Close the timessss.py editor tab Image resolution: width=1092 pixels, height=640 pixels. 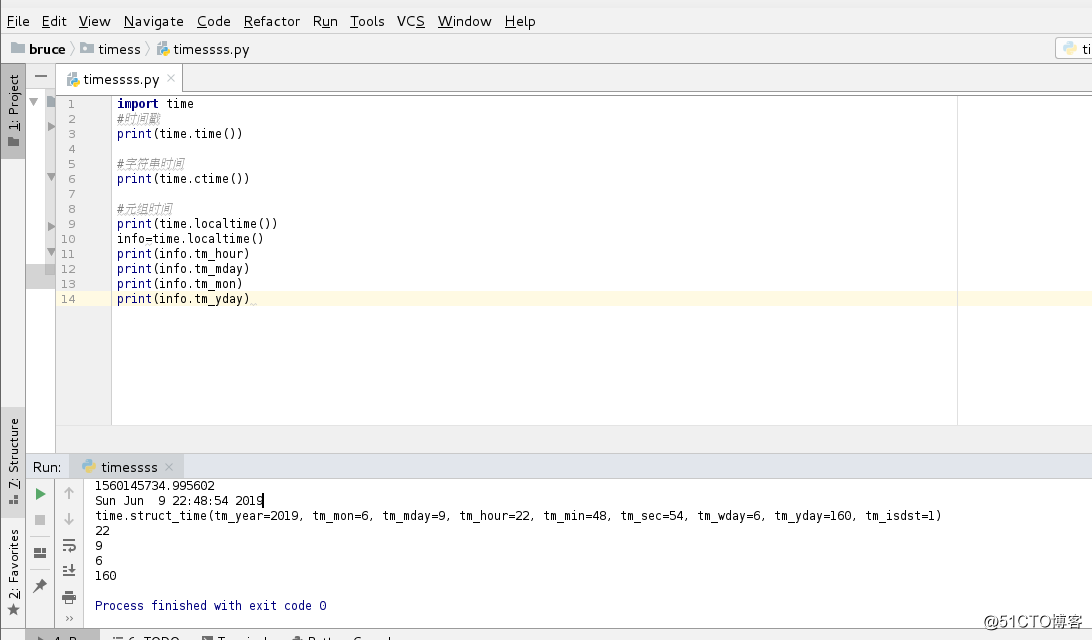click(x=171, y=78)
